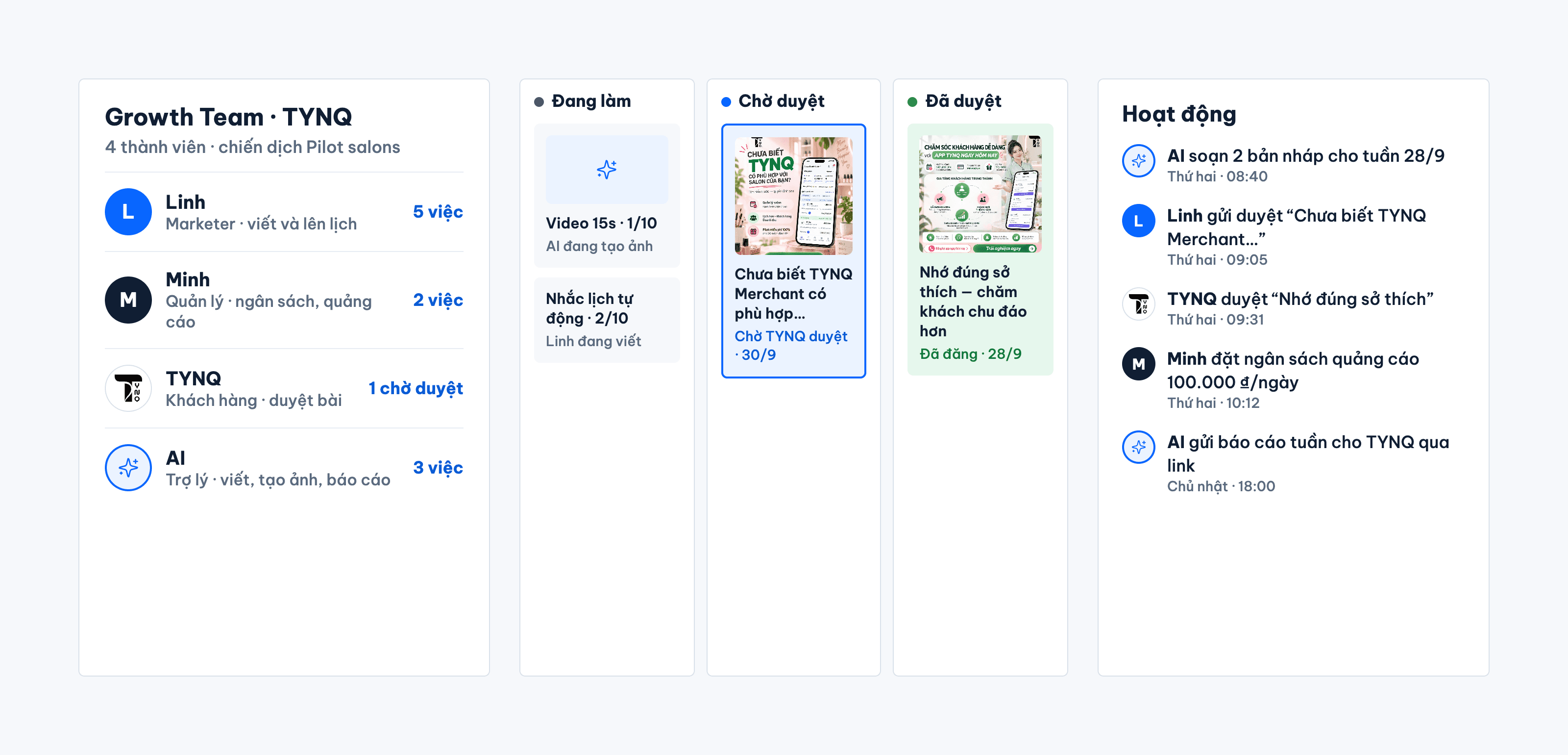Viewport: 1568px width, 755px height.
Task: Click the 'Chủ nhật · 18:00' timestamp
Action: (1221, 486)
